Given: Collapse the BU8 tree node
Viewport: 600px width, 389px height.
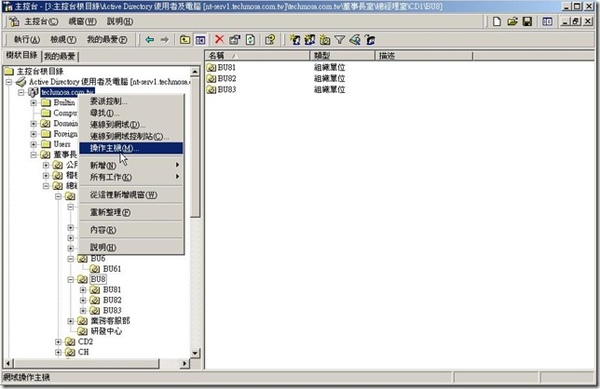Looking at the screenshot, I should tap(70, 280).
